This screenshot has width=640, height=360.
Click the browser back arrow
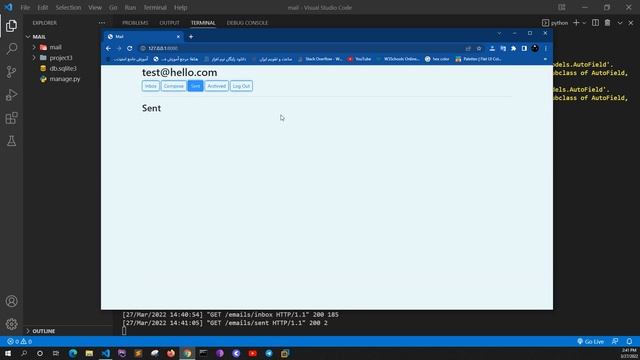tap(108, 48)
